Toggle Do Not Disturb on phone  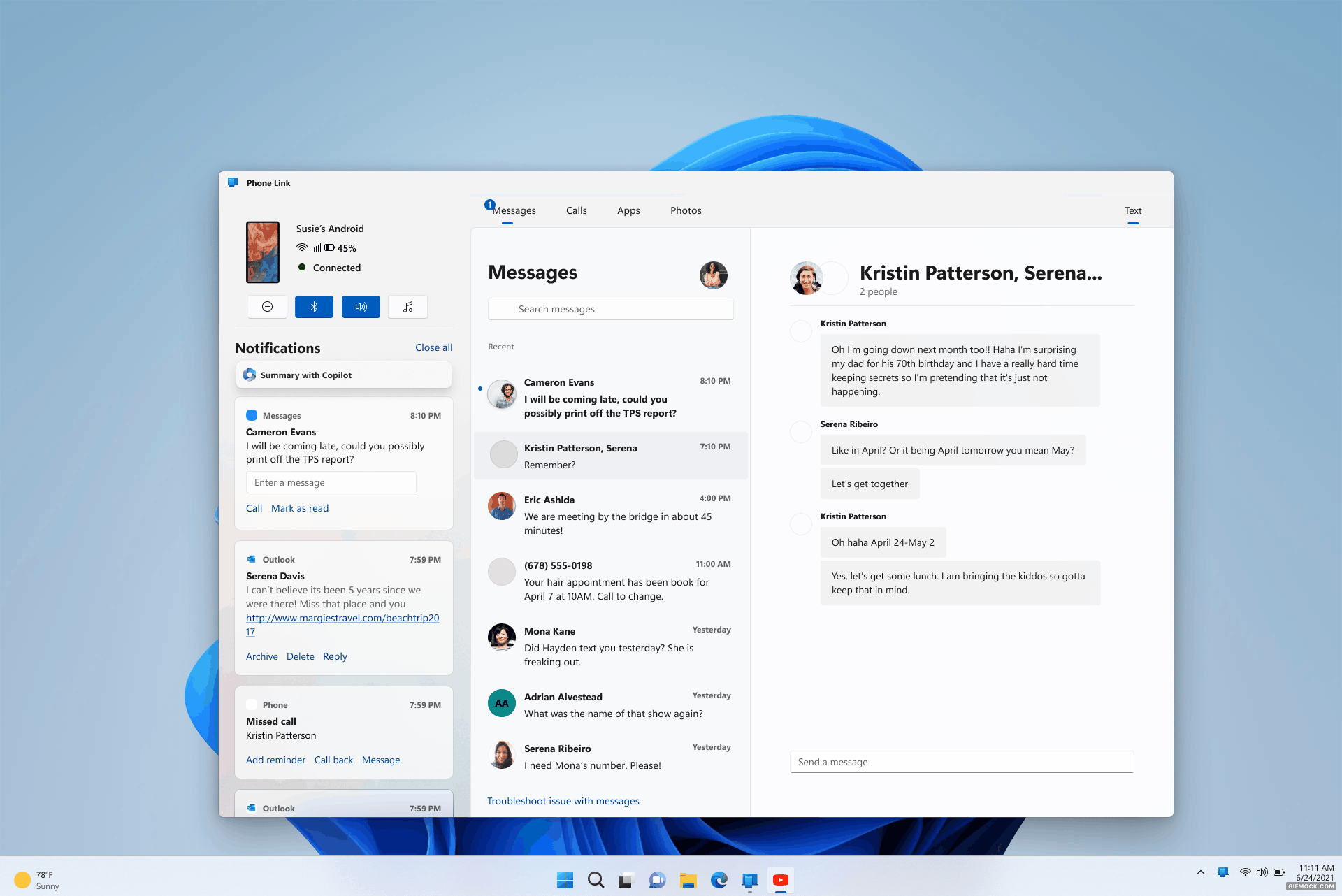point(267,307)
